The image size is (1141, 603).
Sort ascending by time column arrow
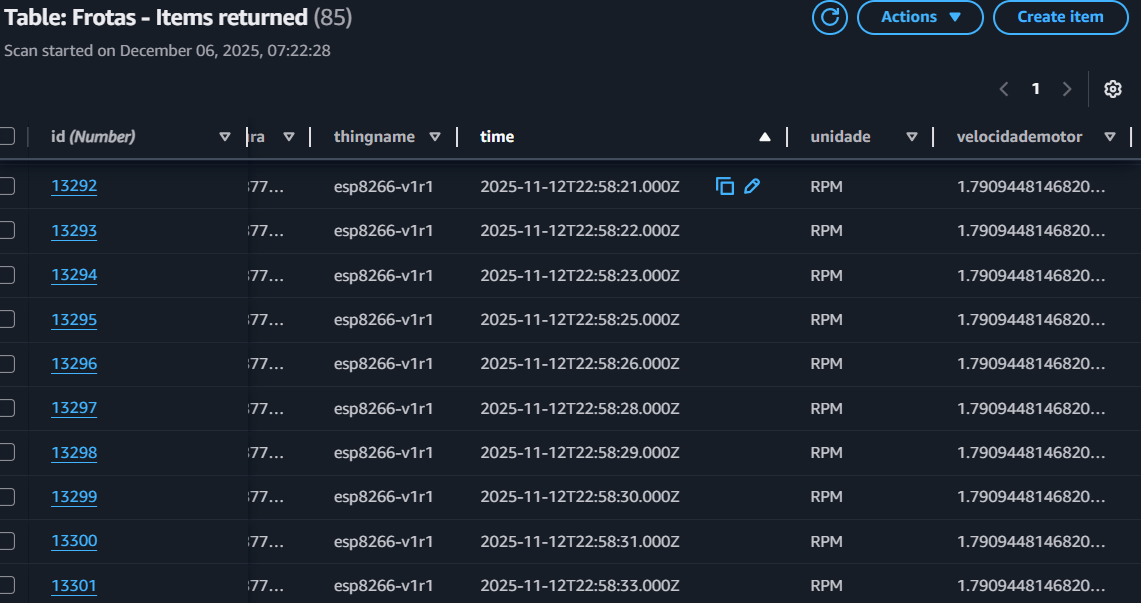pos(765,137)
